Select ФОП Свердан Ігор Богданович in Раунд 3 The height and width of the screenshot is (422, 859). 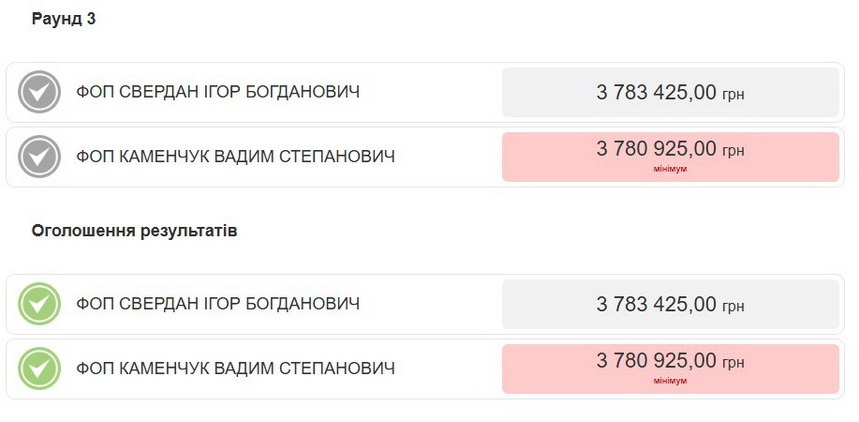point(218,93)
